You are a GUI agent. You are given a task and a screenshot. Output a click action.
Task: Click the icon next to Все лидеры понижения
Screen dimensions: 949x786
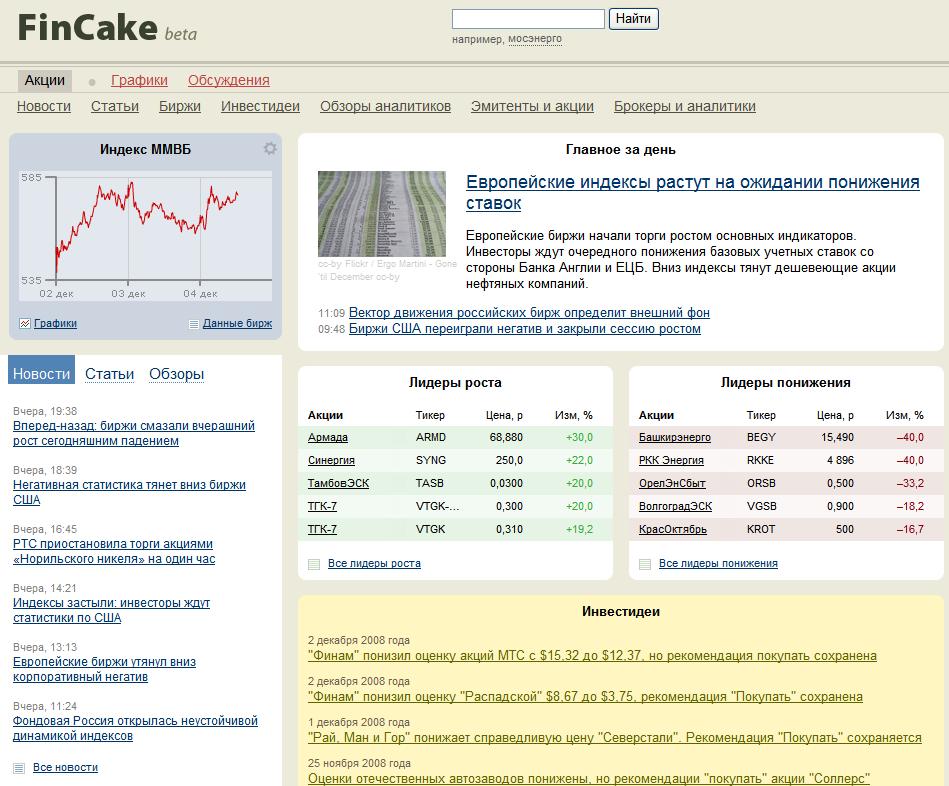645,564
